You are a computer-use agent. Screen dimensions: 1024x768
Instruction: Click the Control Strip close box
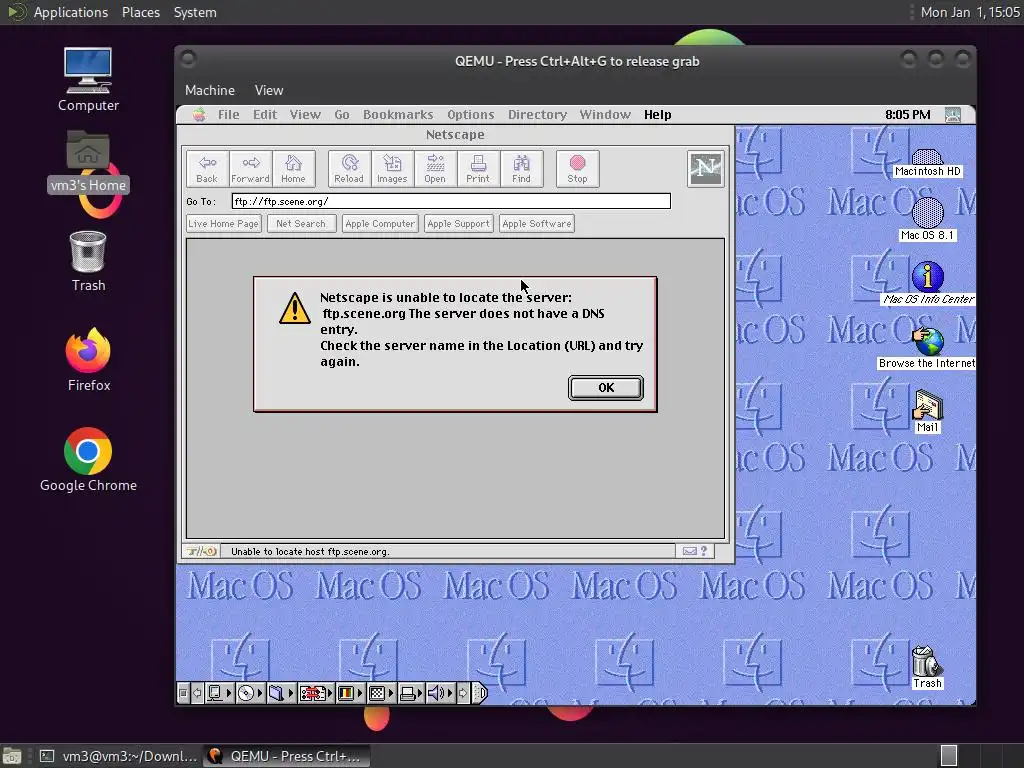click(183, 693)
